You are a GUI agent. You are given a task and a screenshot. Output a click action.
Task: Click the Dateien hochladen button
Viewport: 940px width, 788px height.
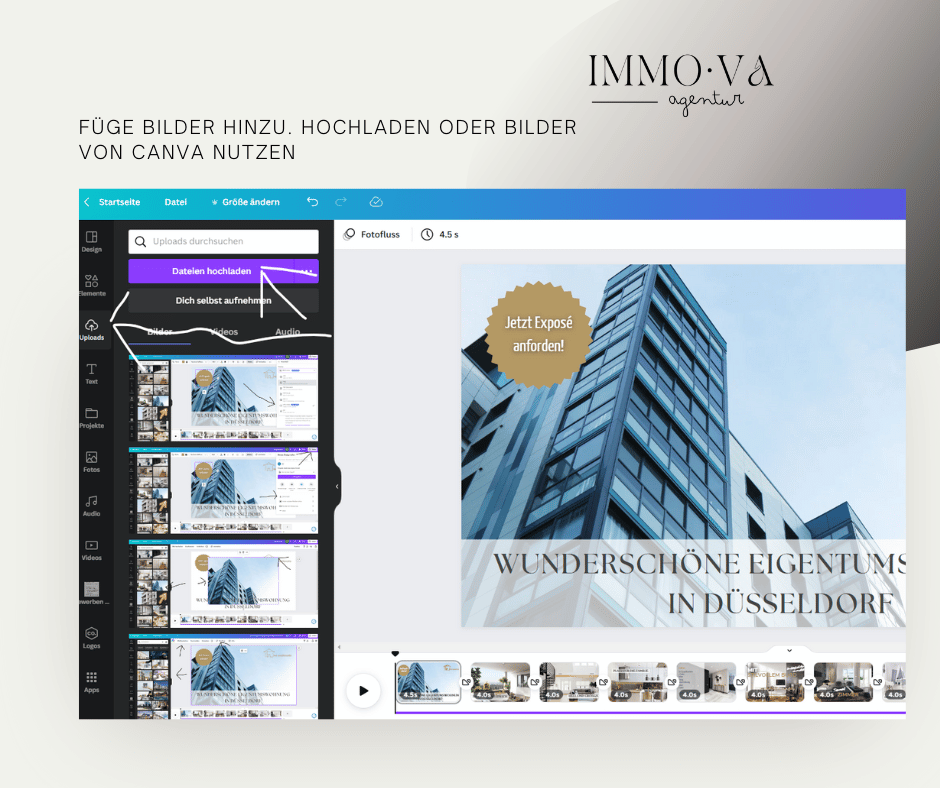pyautogui.click(x=211, y=271)
